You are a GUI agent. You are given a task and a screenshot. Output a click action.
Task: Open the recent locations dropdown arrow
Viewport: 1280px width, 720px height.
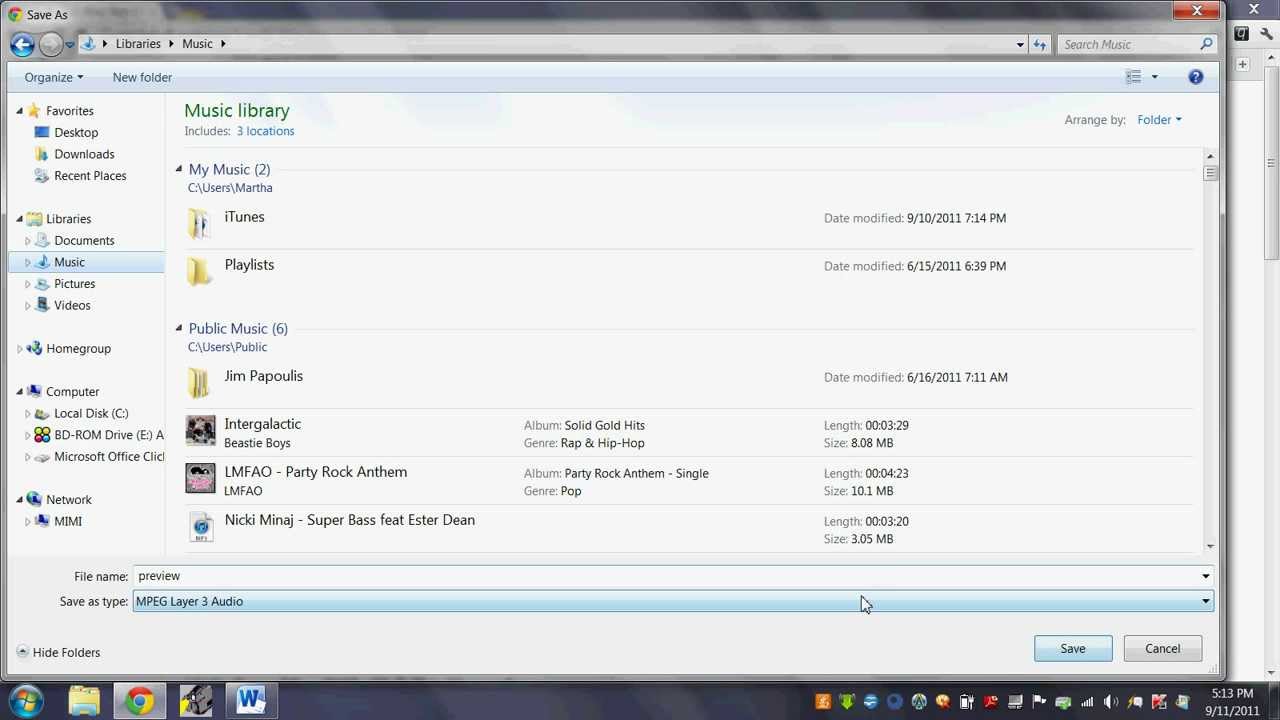69,45
